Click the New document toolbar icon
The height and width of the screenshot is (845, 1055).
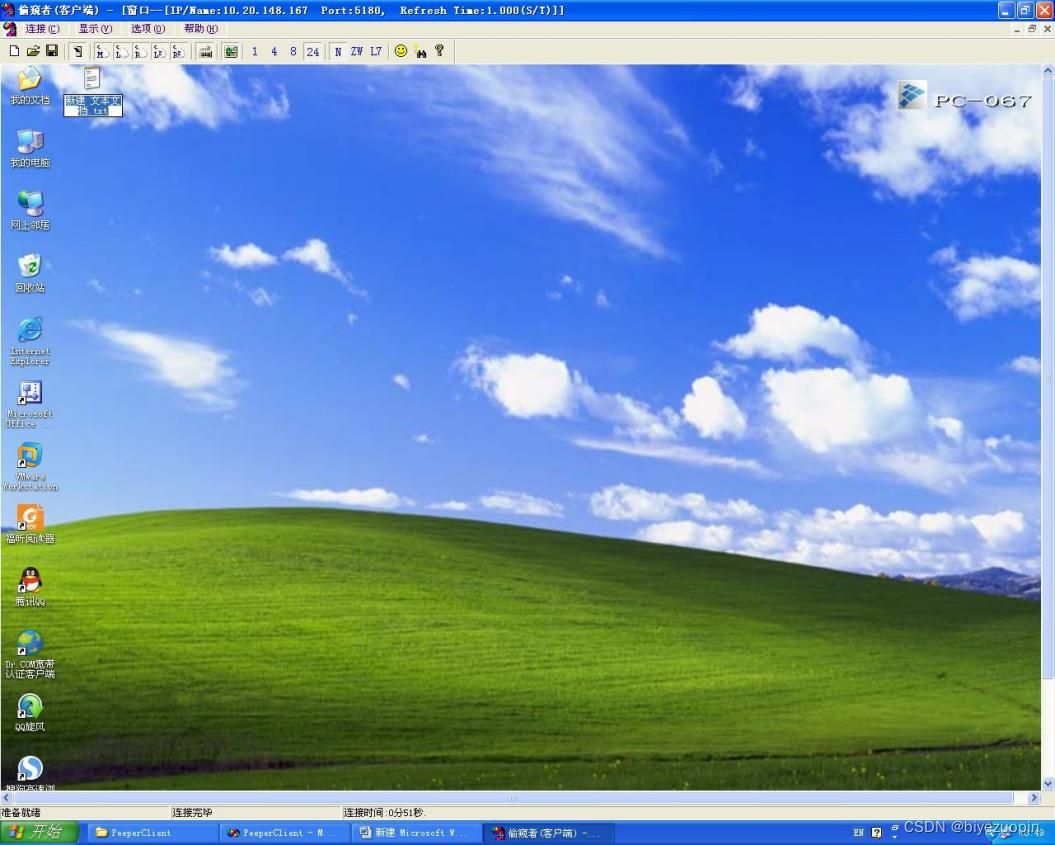pos(14,51)
